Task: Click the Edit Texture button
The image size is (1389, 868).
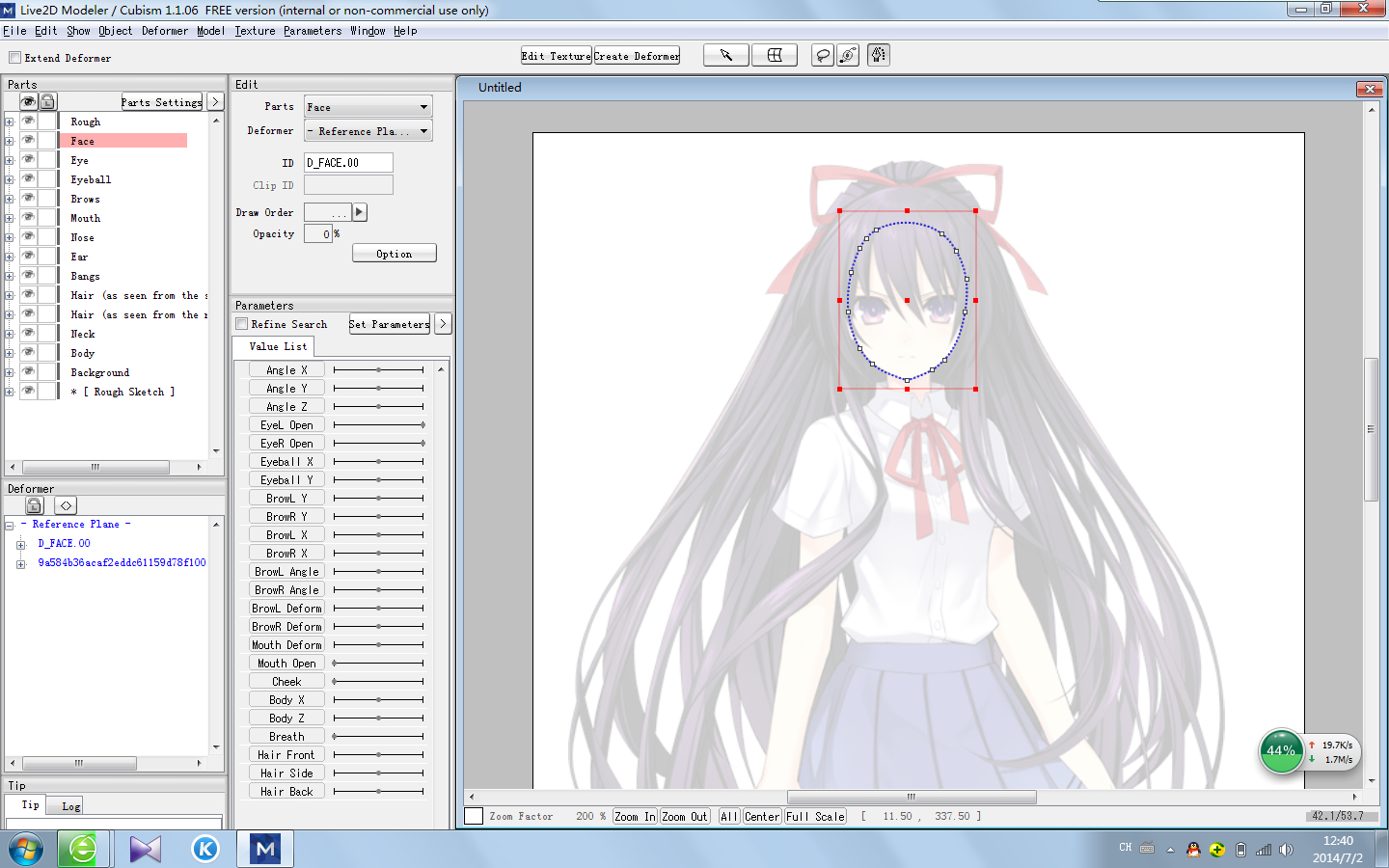Action: point(557,56)
